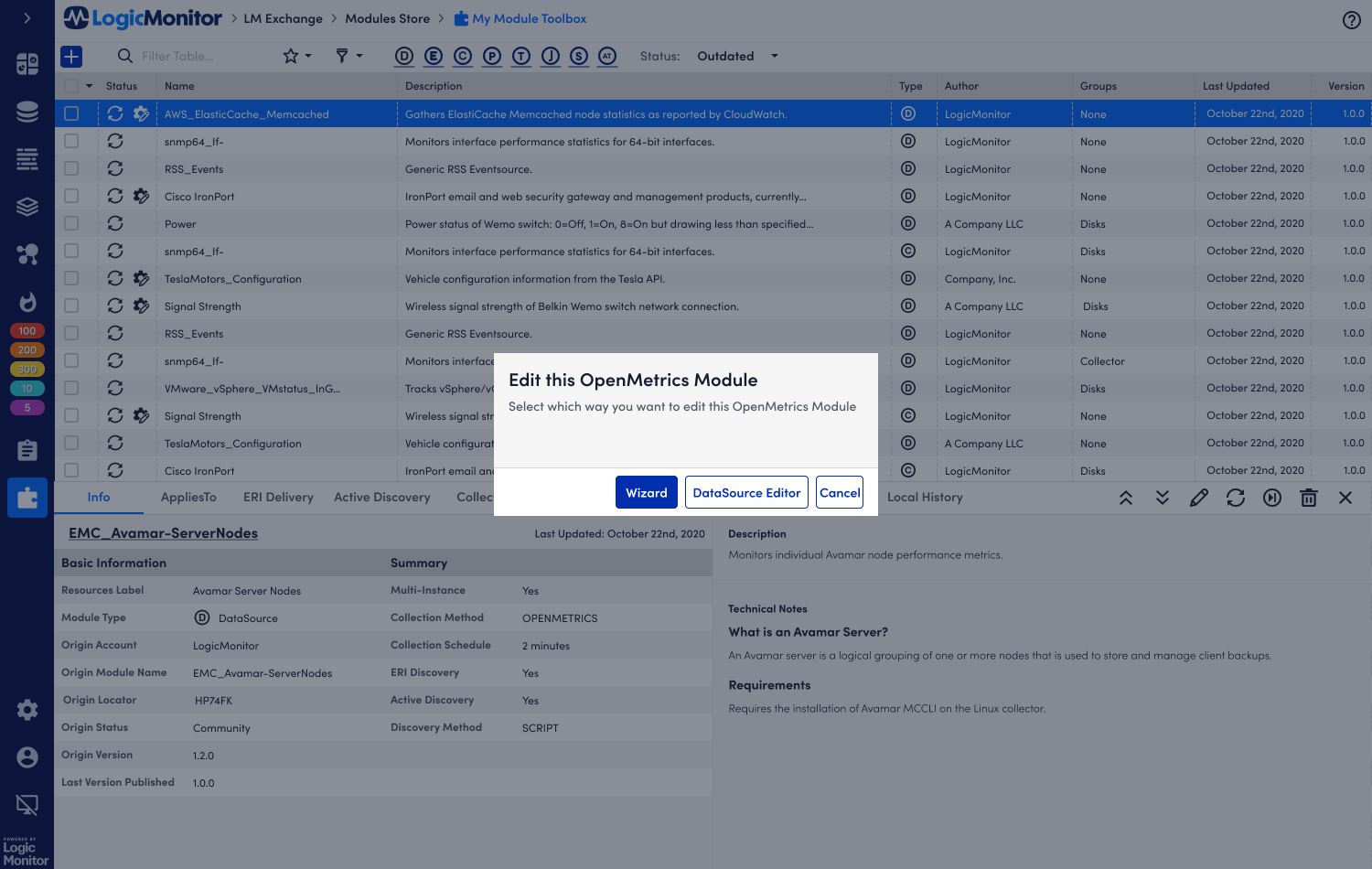Filter by DataSource (D) type icon
This screenshot has width=1372, height=869.
pos(404,57)
